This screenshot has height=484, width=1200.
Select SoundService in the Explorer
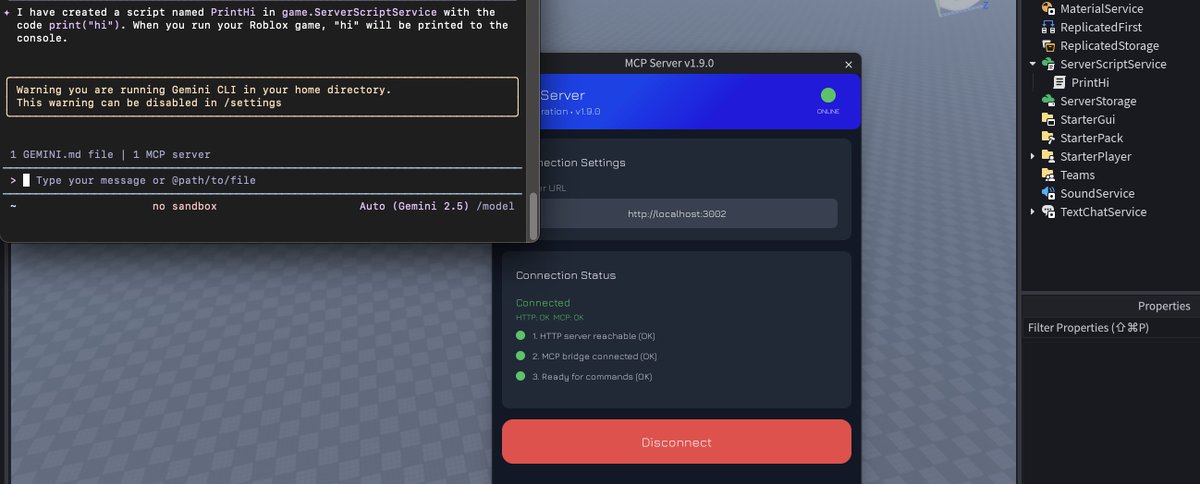pyautogui.click(x=1097, y=194)
